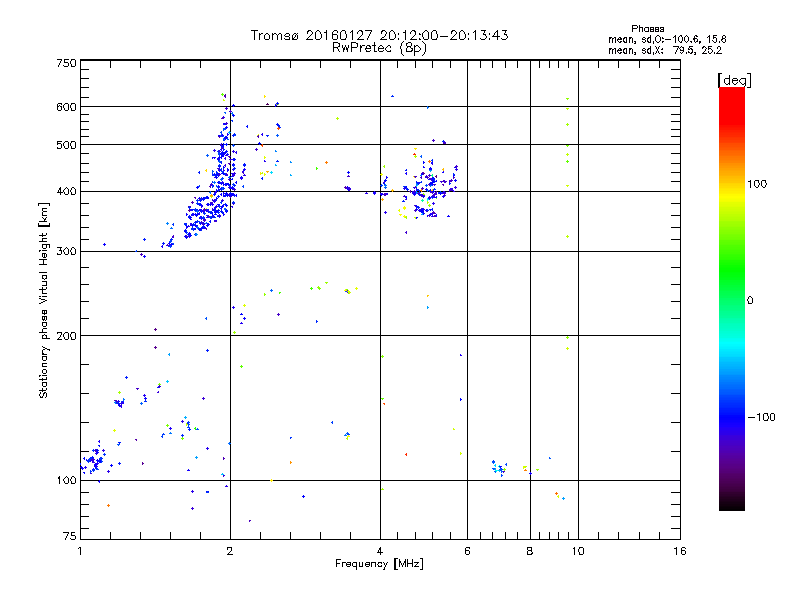Click the vertical green-yellow point column near 9.5 MHz
This screenshot has height=600, width=800.
[x=567, y=224]
